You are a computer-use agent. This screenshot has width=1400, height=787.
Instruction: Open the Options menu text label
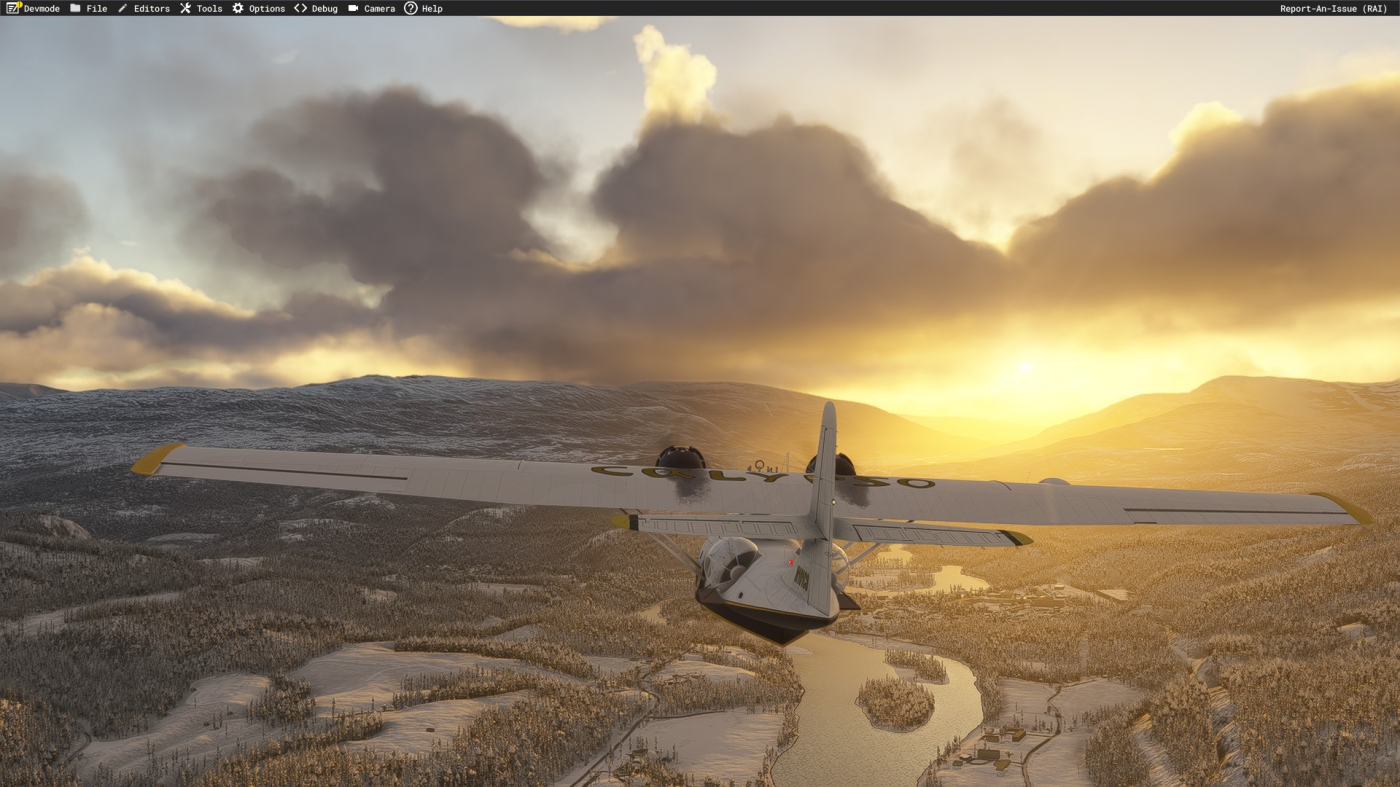[x=267, y=9]
